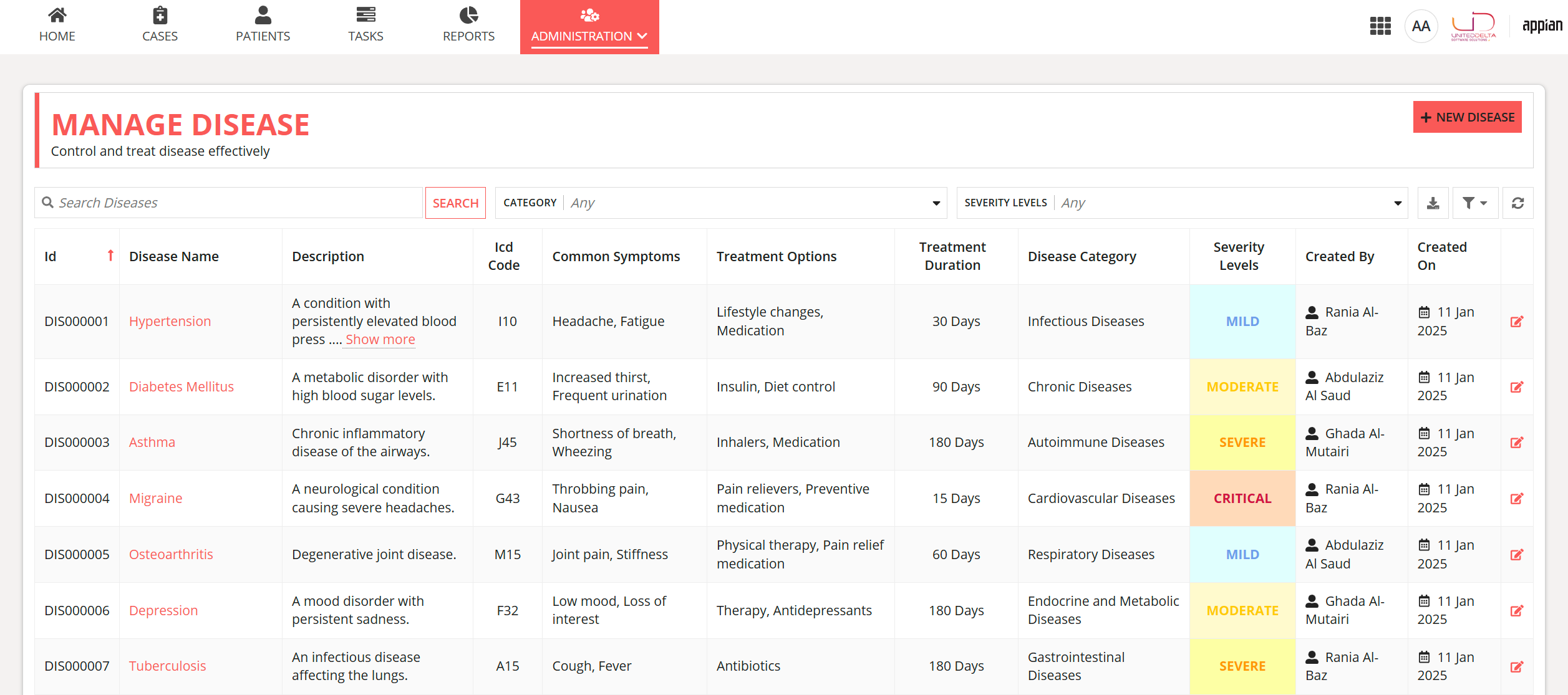Edit the Depression record

(1517, 611)
